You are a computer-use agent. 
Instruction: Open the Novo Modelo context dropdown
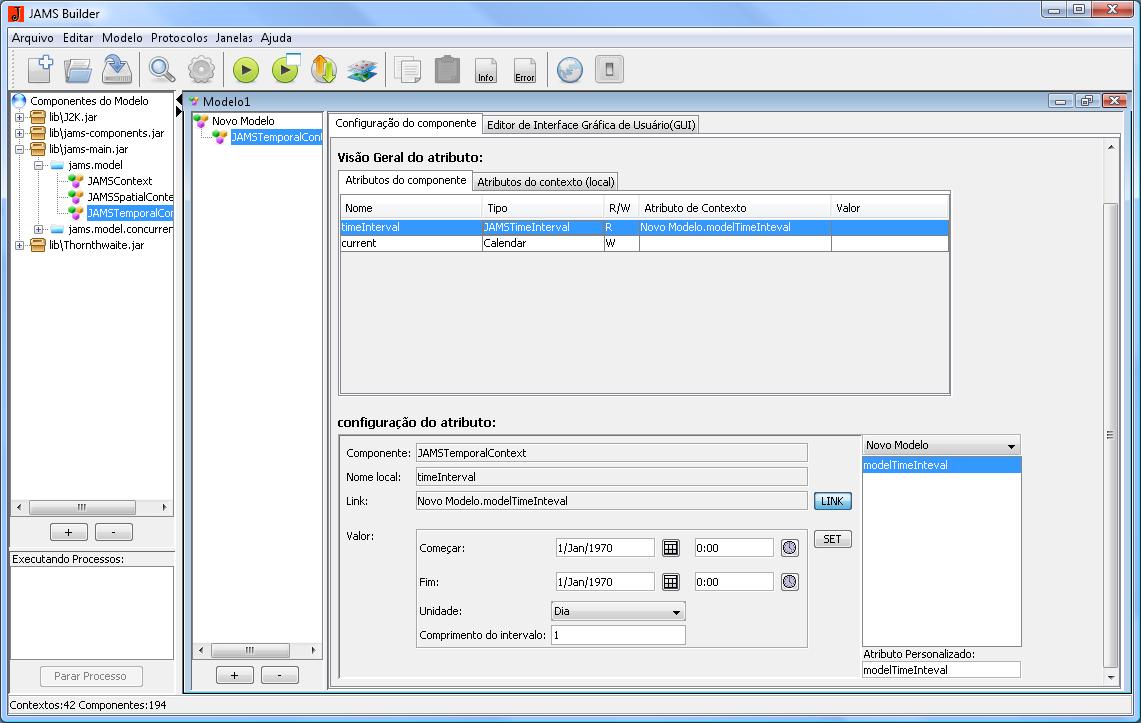pyautogui.click(x=941, y=446)
